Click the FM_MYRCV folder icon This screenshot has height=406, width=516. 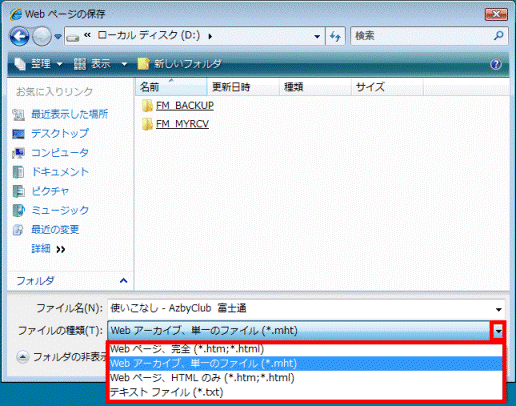(x=147, y=124)
